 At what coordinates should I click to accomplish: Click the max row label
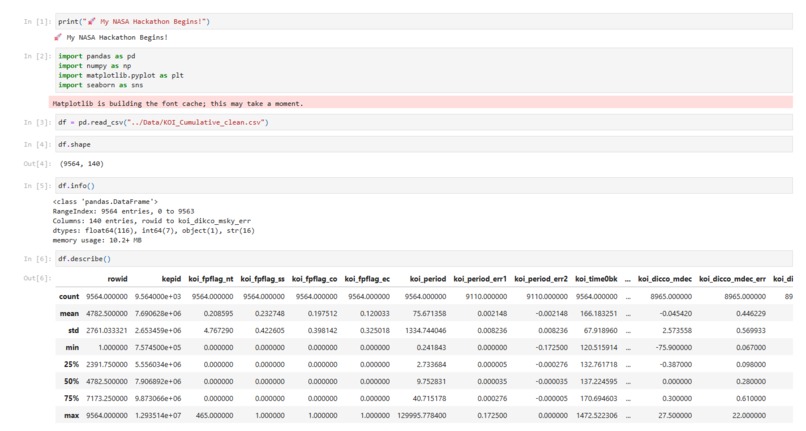[71, 416]
